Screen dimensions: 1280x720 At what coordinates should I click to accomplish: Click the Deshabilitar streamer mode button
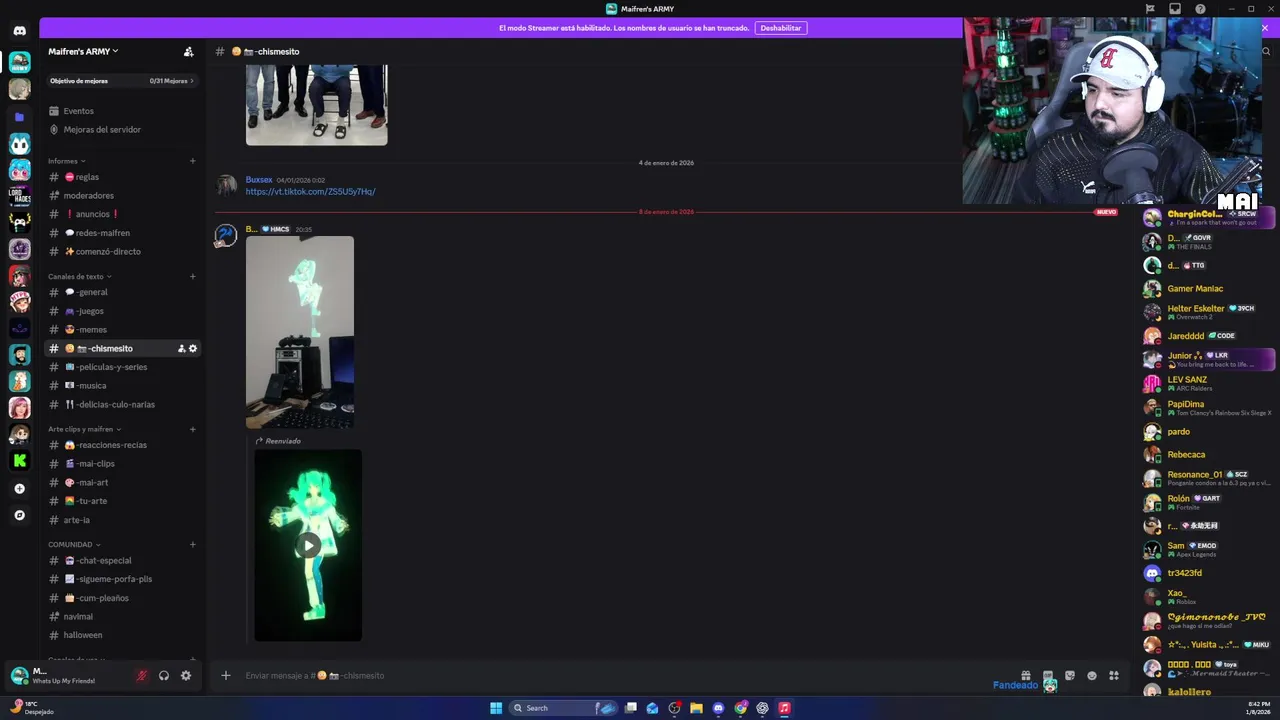click(x=781, y=28)
